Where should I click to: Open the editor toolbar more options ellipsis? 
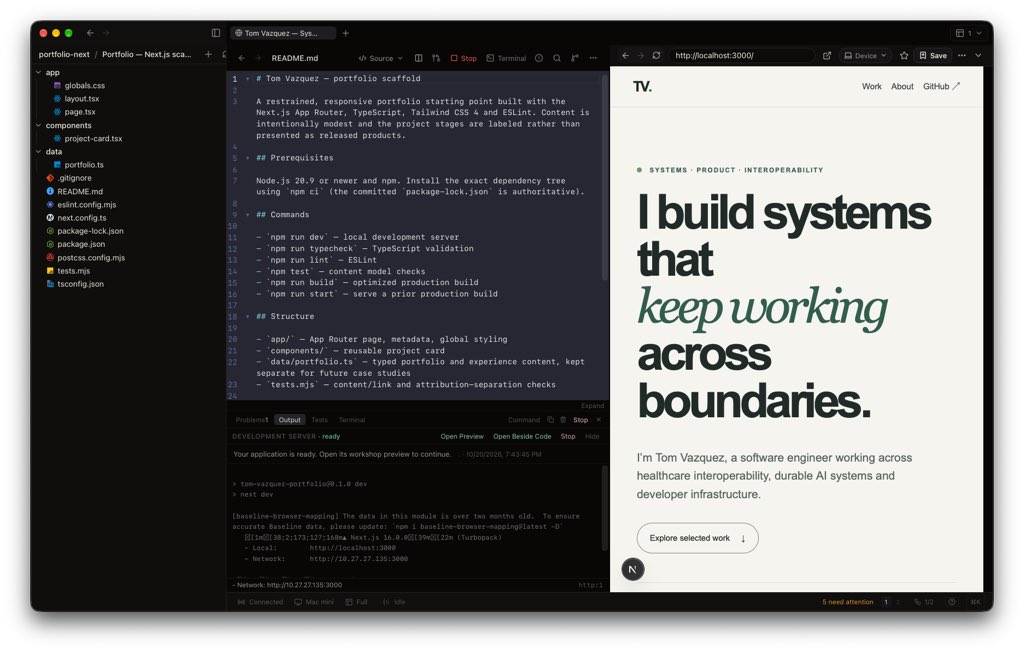coord(593,58)
